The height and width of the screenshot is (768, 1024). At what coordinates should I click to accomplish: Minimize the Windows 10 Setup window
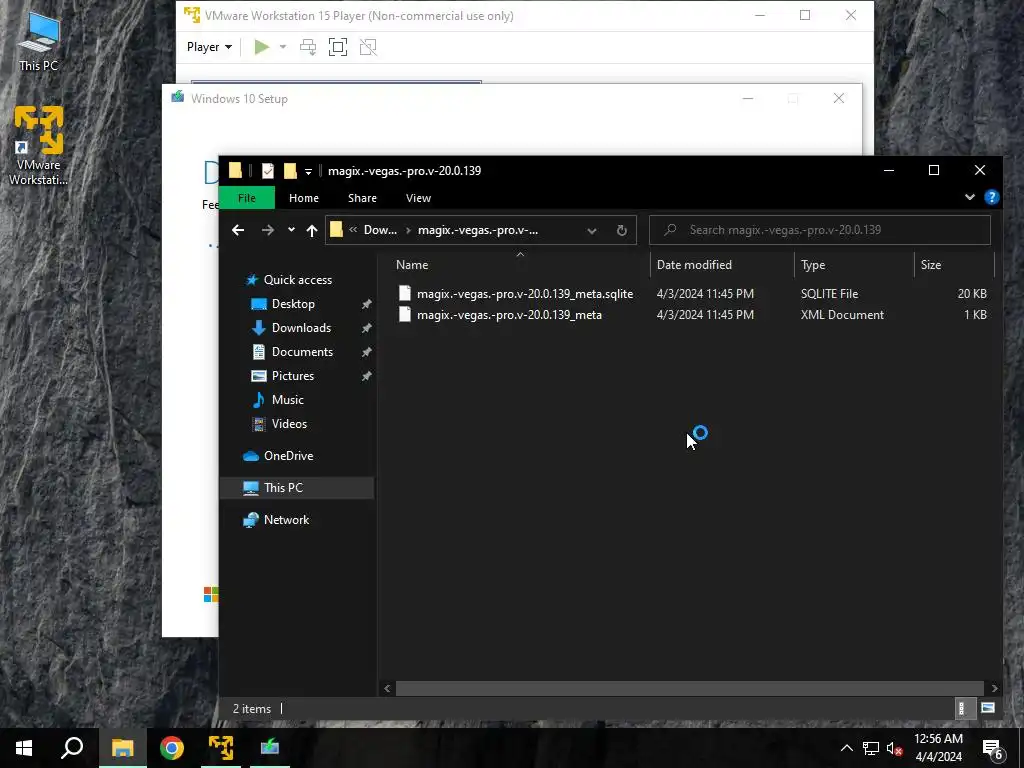click(x=748, y=99)
